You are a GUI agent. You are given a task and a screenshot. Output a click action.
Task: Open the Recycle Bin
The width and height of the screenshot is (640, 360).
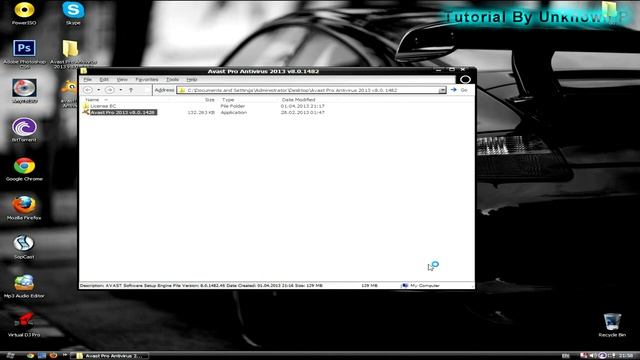coord(612,322)
